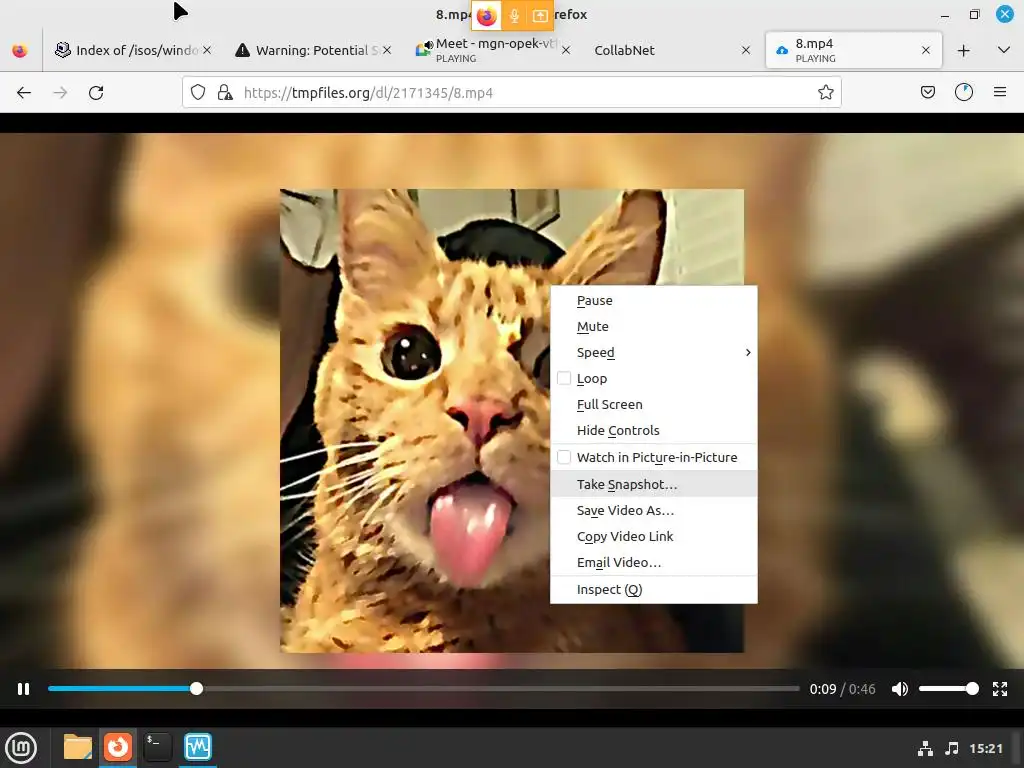Check Watch in Picture-in-Picture
Image resolution: width=1024 pixels, height=768 pixels.
[564, 457]
